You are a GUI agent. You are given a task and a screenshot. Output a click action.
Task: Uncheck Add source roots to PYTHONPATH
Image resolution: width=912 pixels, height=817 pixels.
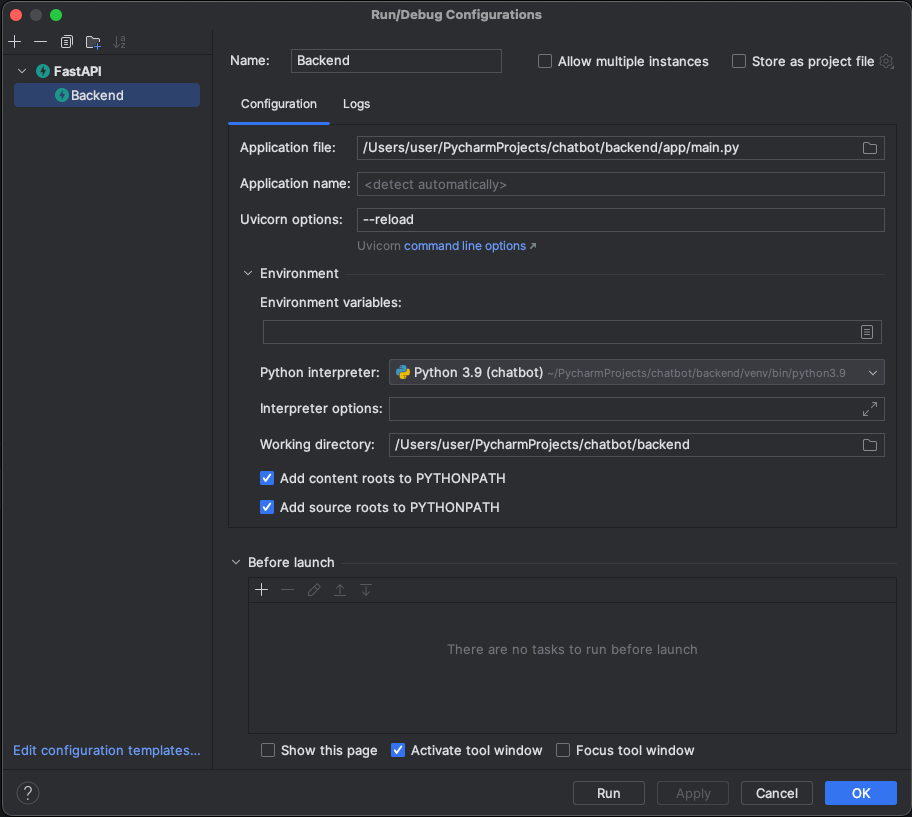[266, 507]
